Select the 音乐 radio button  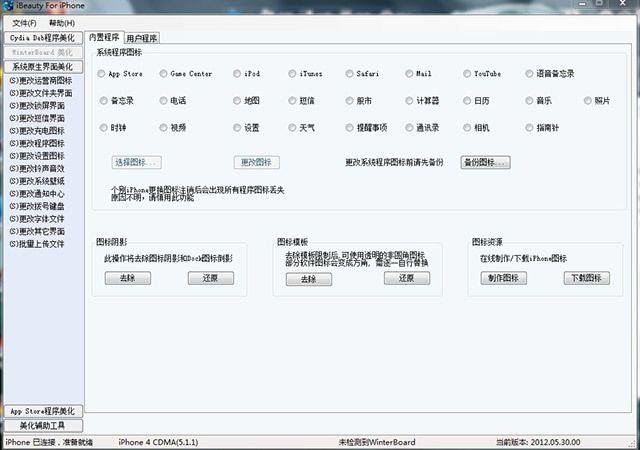[529, 100]
